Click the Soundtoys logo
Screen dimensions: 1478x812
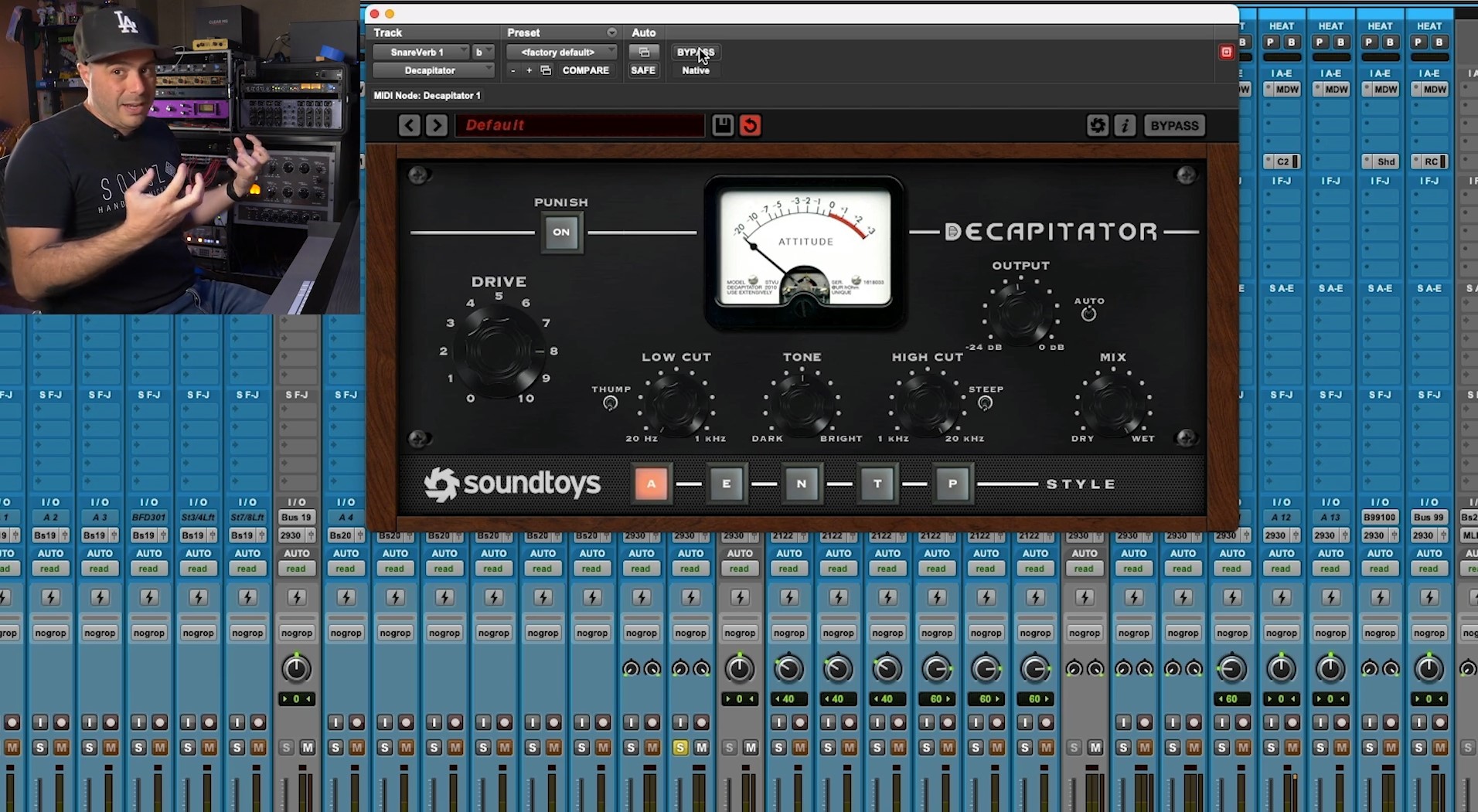click(512, 484)
